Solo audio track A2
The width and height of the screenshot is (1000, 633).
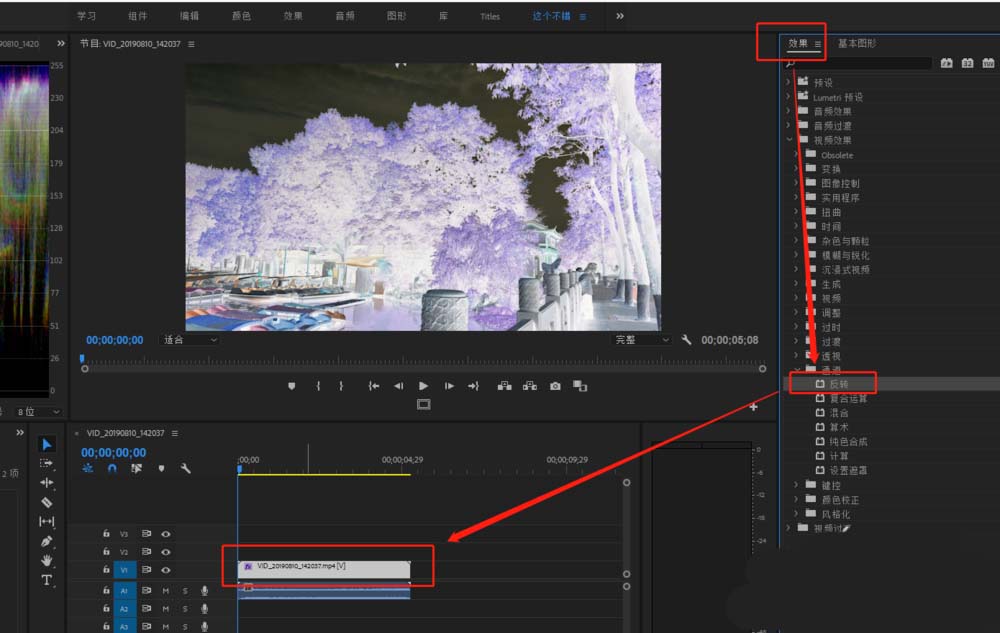click(x=186, y=609)
